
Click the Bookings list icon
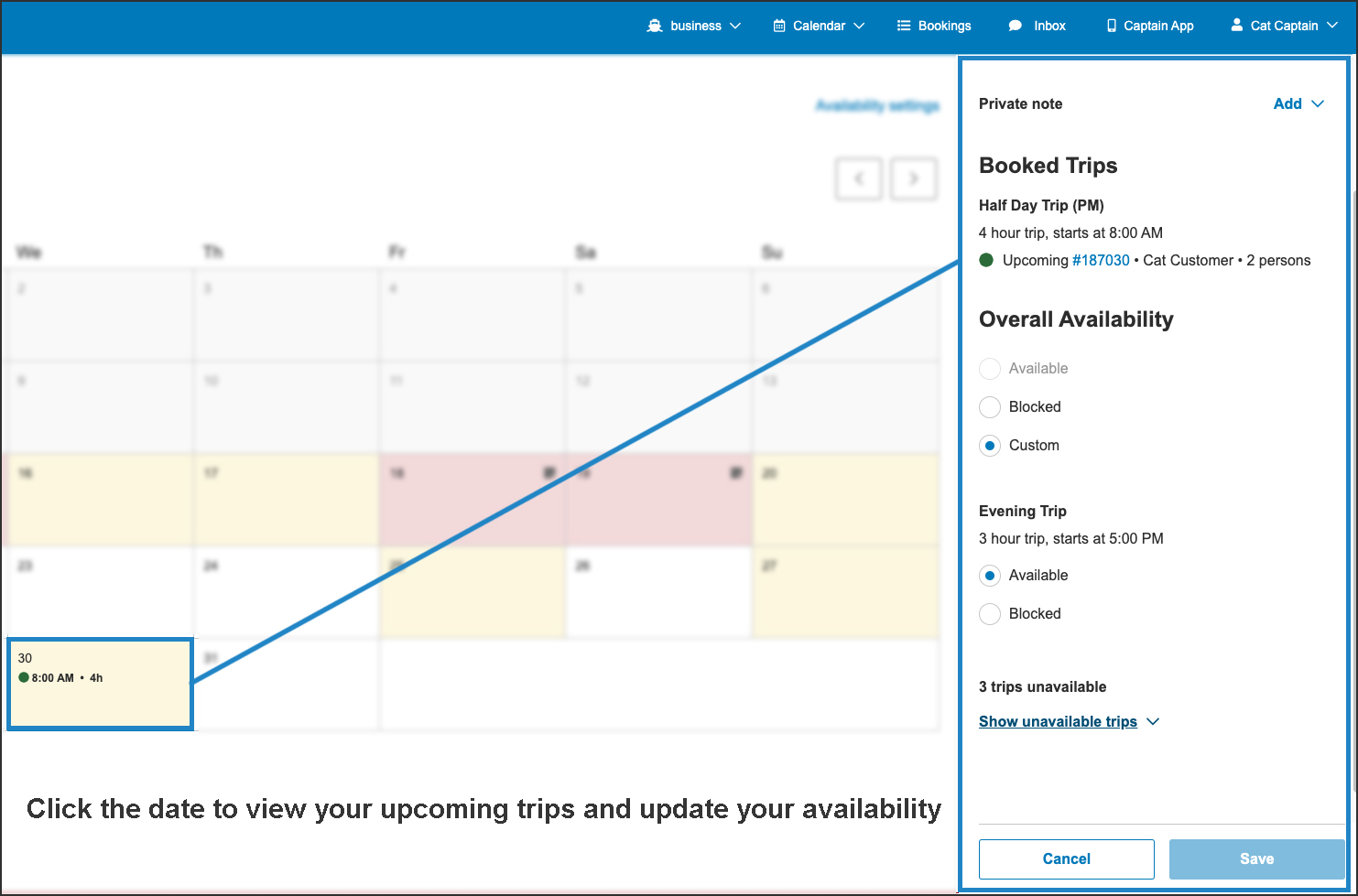point(903,26)
